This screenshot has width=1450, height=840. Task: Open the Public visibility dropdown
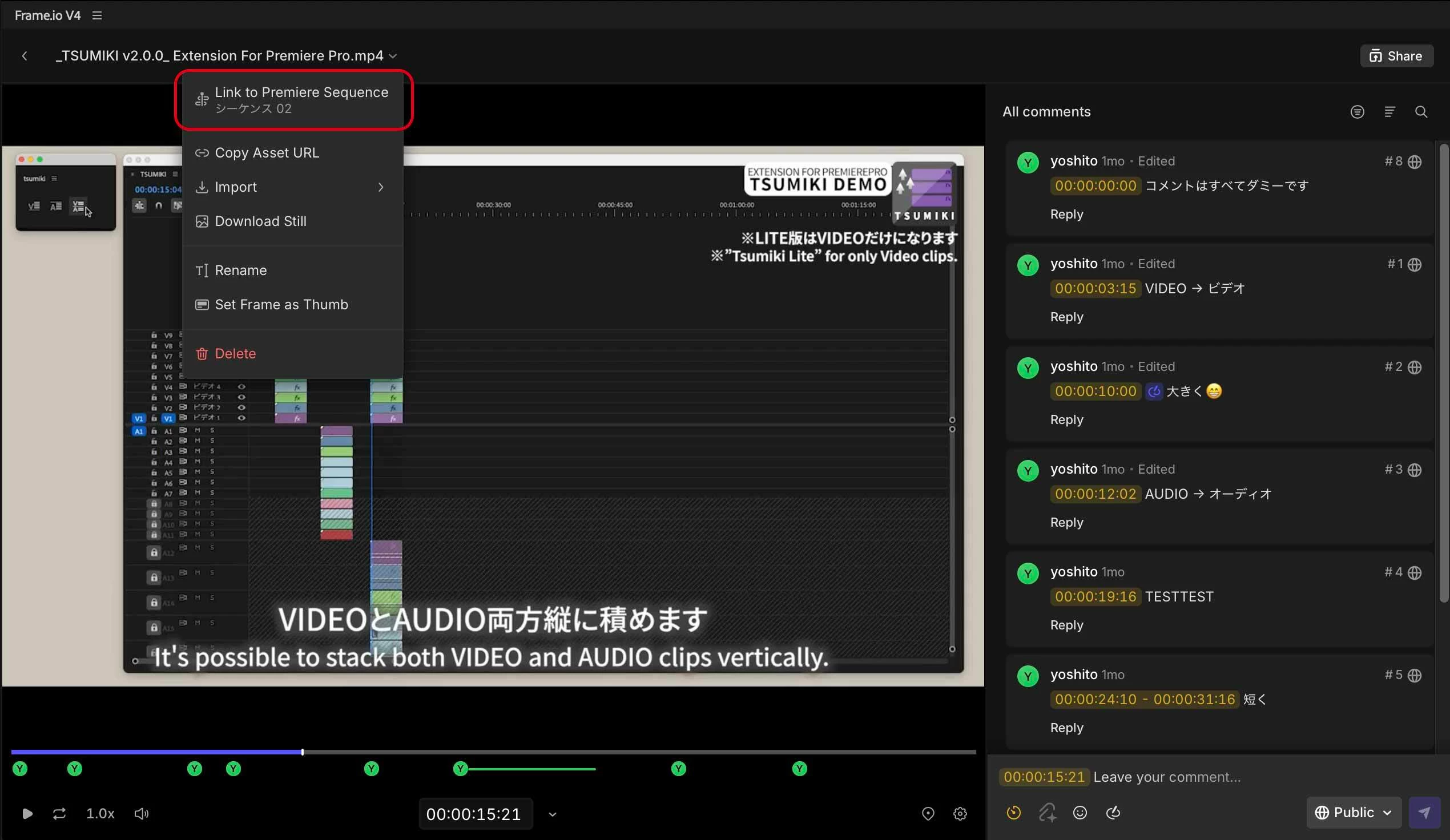(x=1353, y=813)
